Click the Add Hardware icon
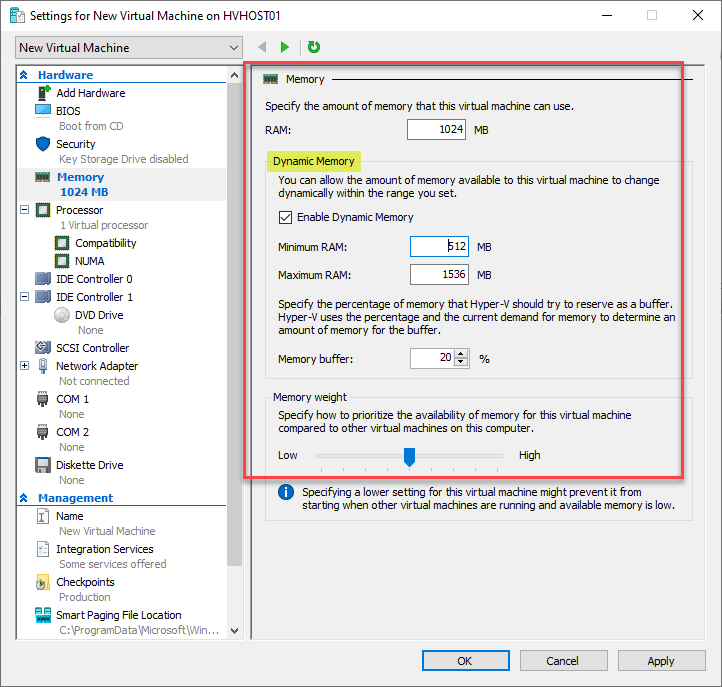The image size is (722, 687). [x=43, y=93]
